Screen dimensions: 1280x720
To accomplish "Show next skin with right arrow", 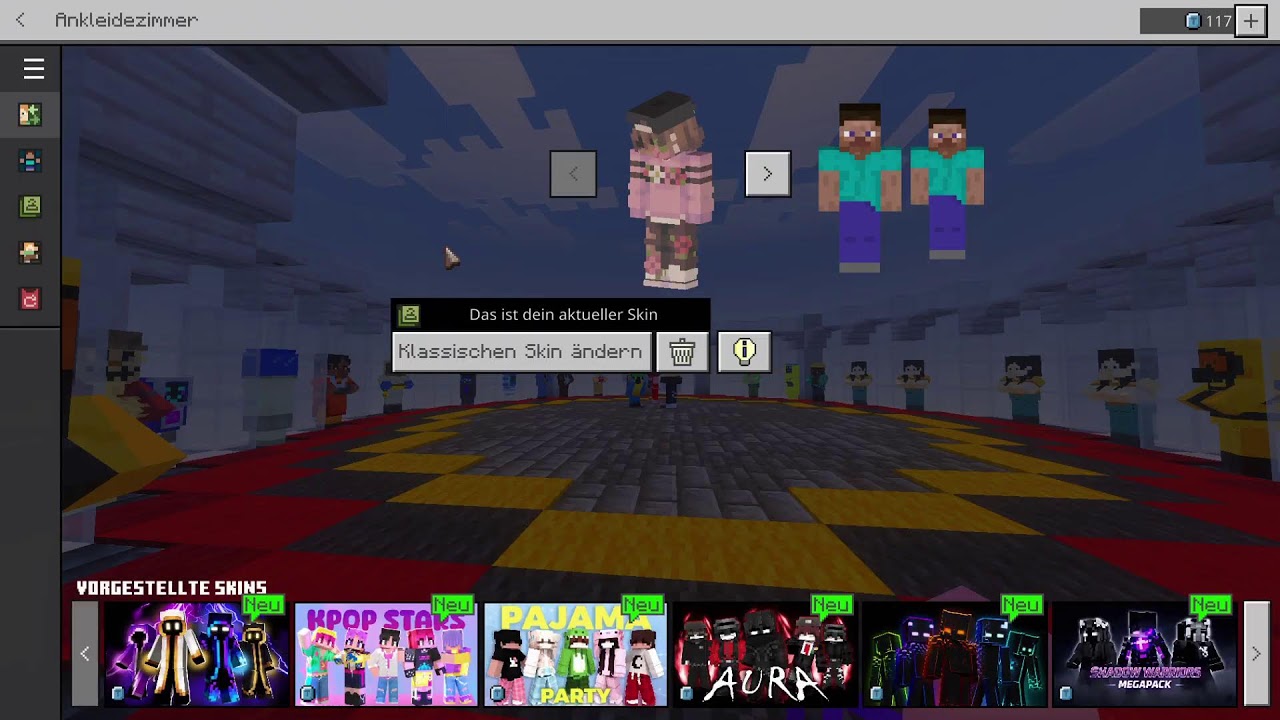I will click(767, 174).
